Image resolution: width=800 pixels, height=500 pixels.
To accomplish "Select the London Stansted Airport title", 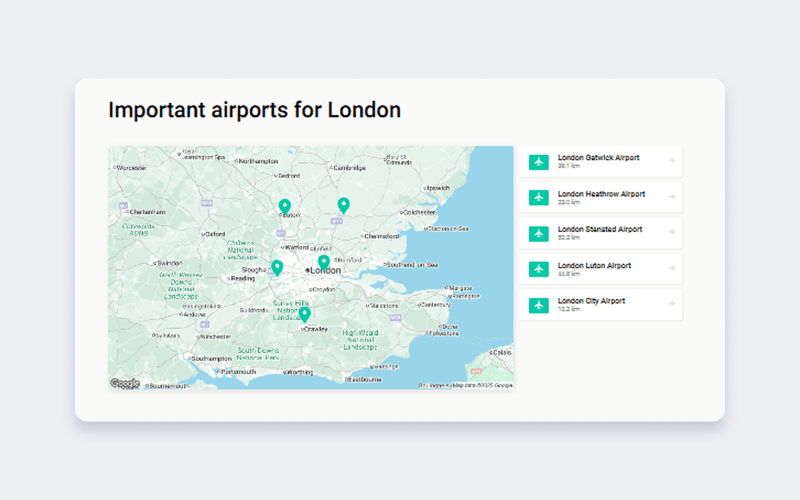I will click(x=600, y=229).
